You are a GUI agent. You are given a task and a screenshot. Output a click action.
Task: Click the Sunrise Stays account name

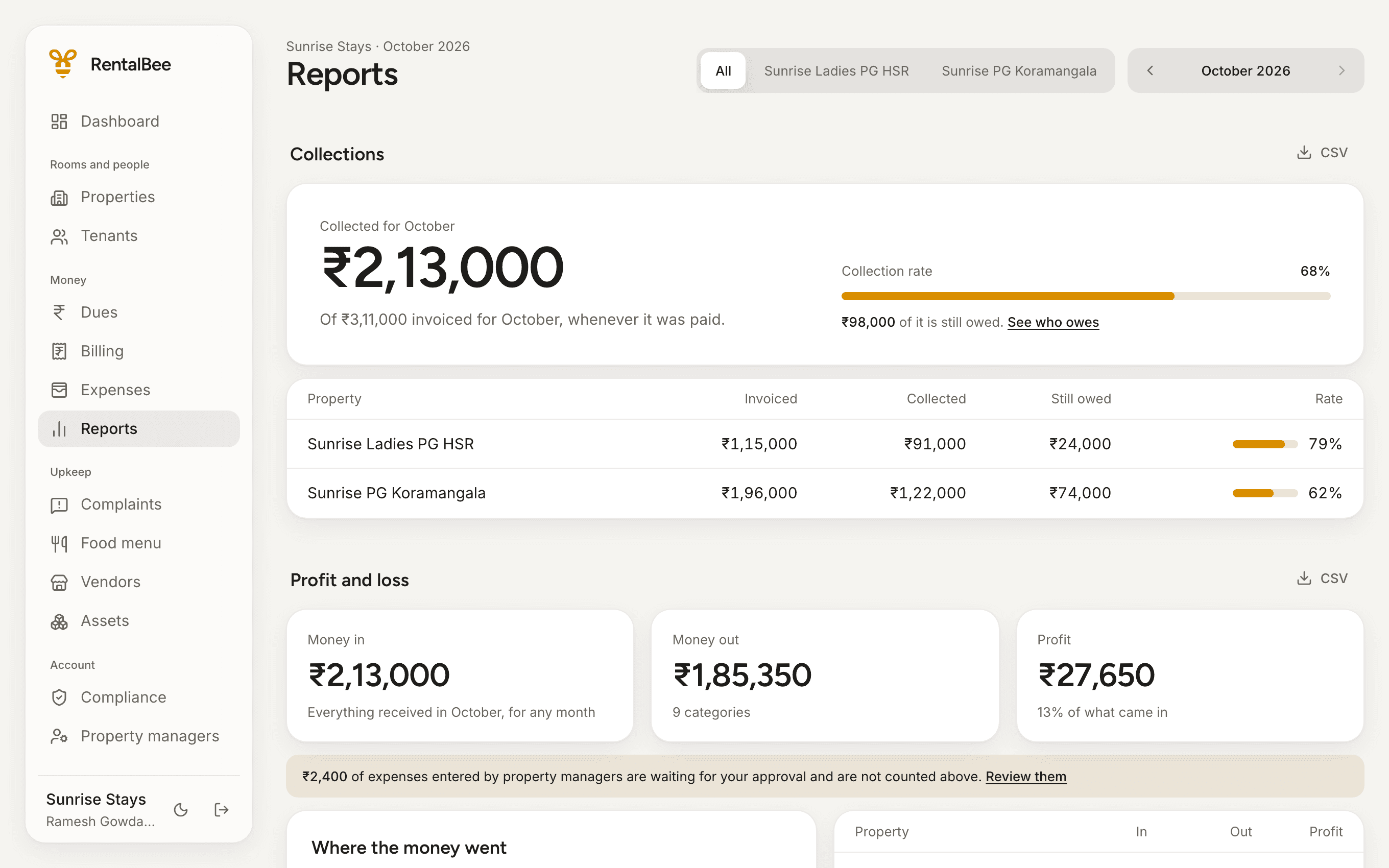click(x=96, y=799)
